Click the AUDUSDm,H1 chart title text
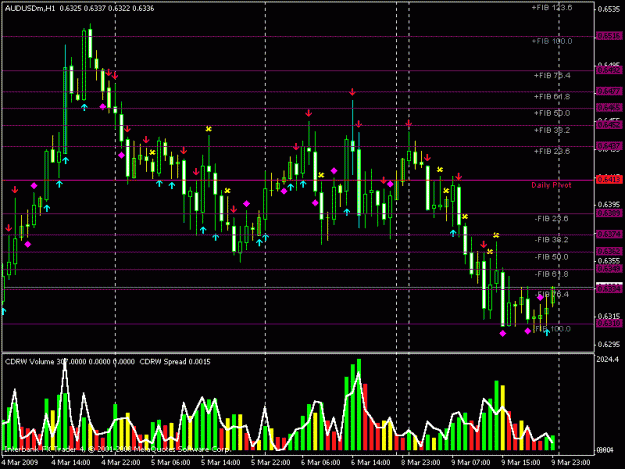 tap(30, 8)
